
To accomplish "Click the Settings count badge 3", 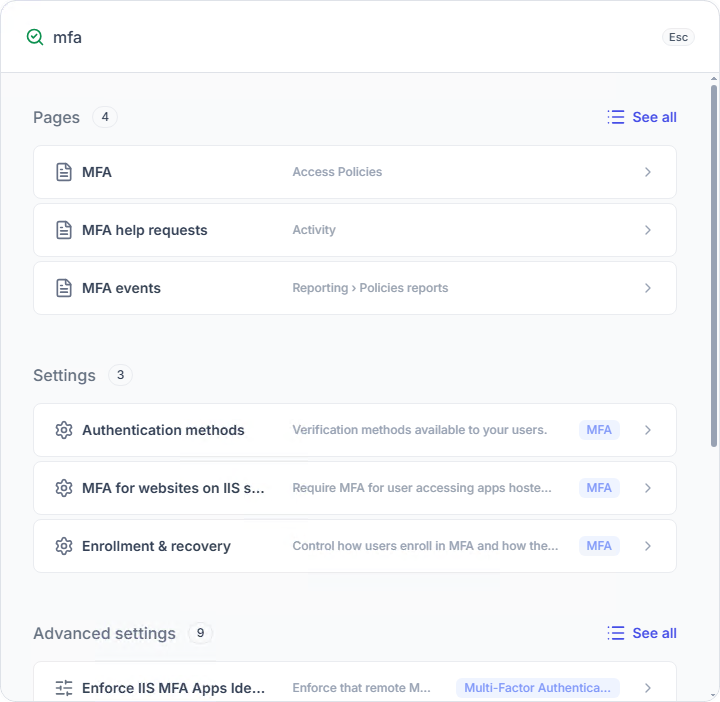I will tap(120, 375).
